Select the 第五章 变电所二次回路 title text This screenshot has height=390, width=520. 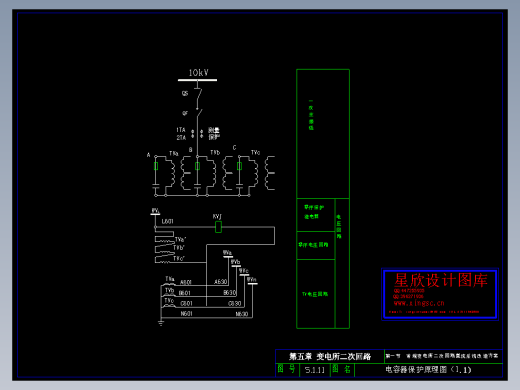point(330,357)
